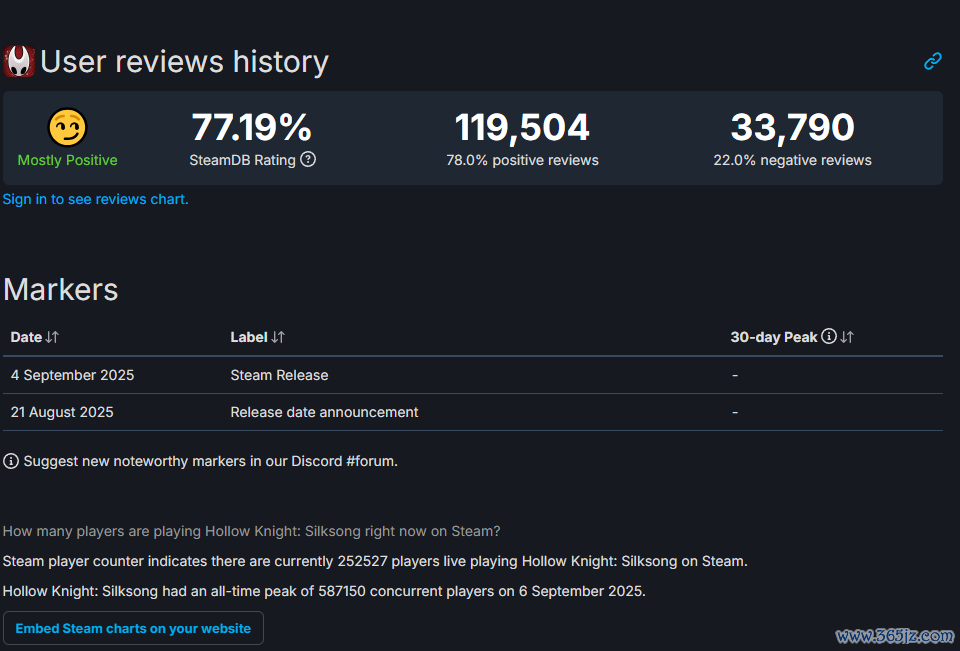The width and height of the screenshot is (960, 651).
Task: Click the Label column header
Action: (249, 337)
